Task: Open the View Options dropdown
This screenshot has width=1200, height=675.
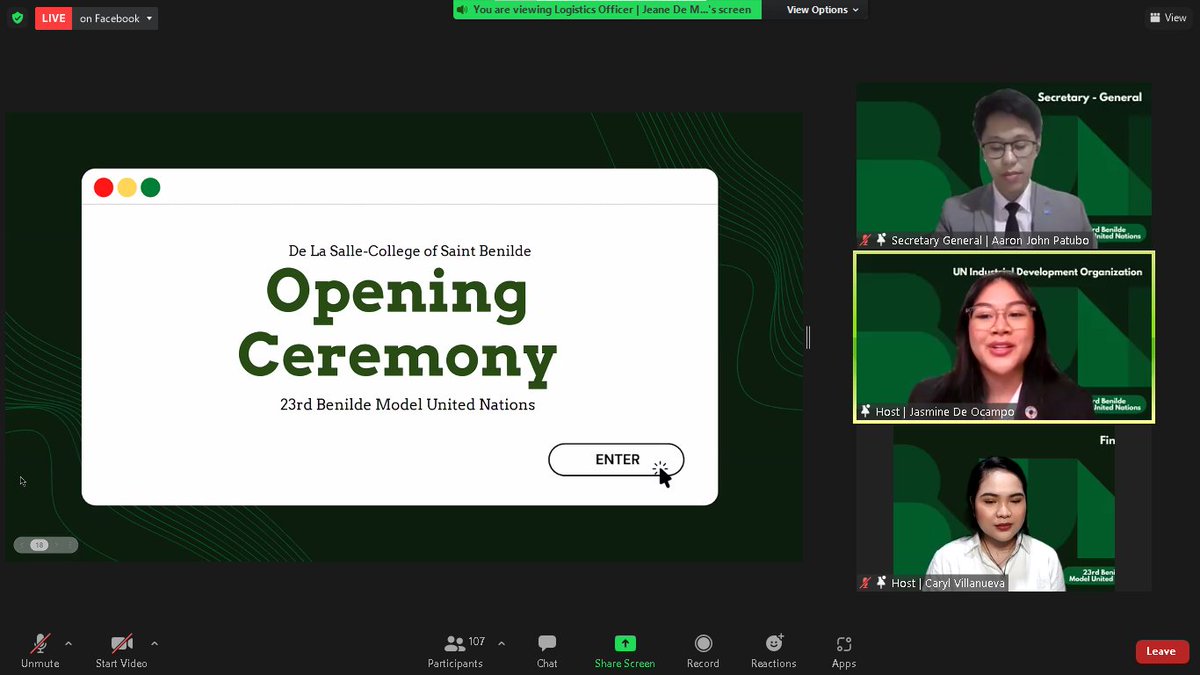Action: coord(823,10)
